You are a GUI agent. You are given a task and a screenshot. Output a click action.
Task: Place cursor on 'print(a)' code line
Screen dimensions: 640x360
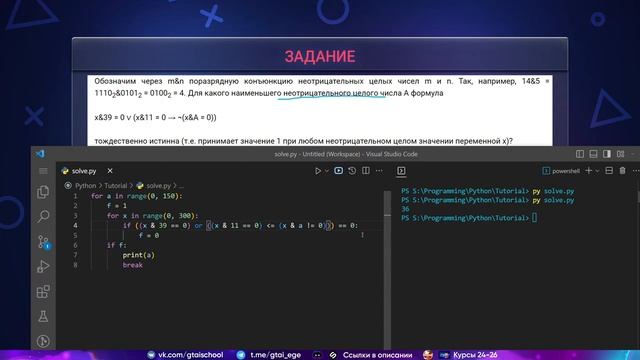point(138,255)
